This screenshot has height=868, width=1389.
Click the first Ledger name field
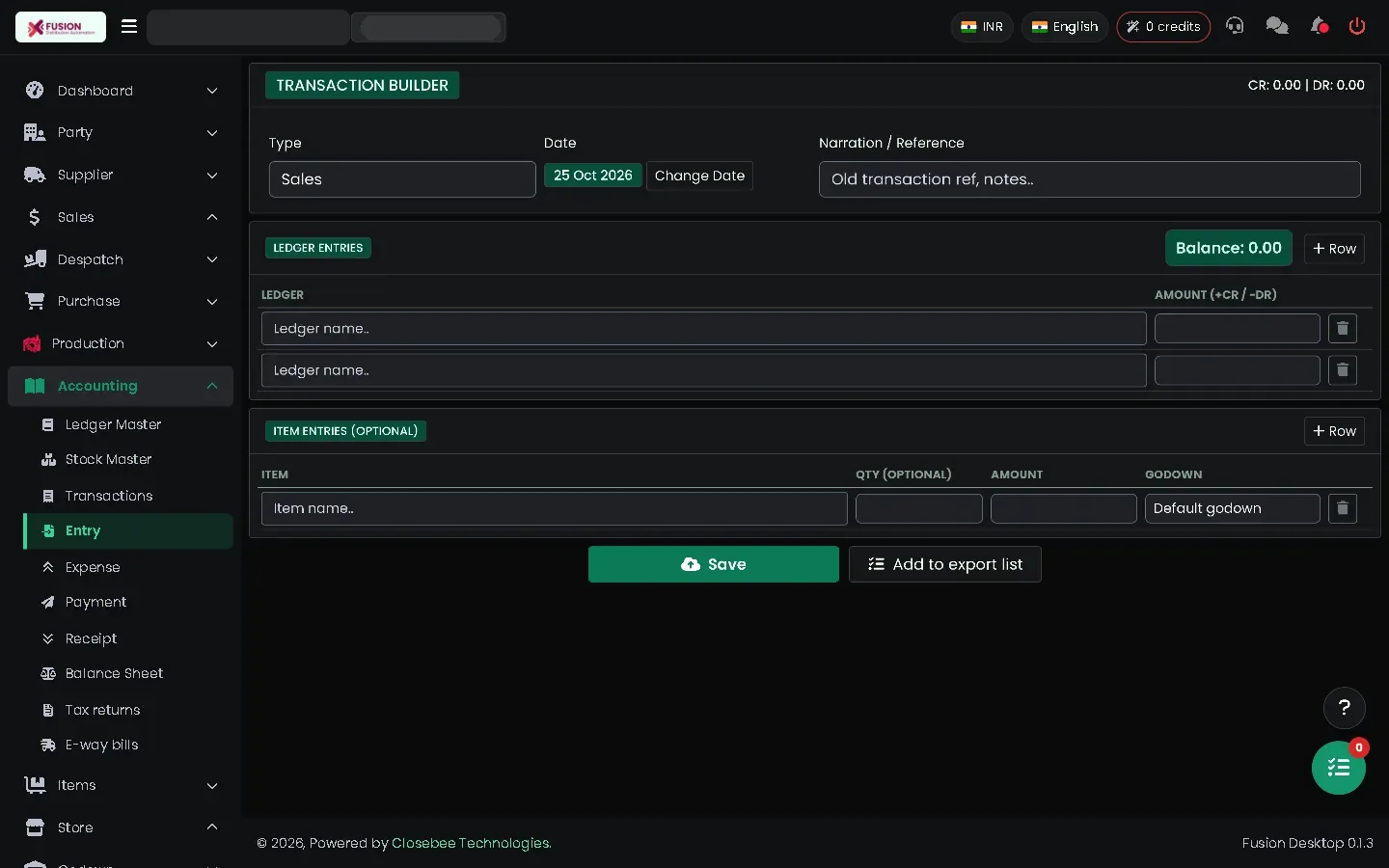click(704, 329)
